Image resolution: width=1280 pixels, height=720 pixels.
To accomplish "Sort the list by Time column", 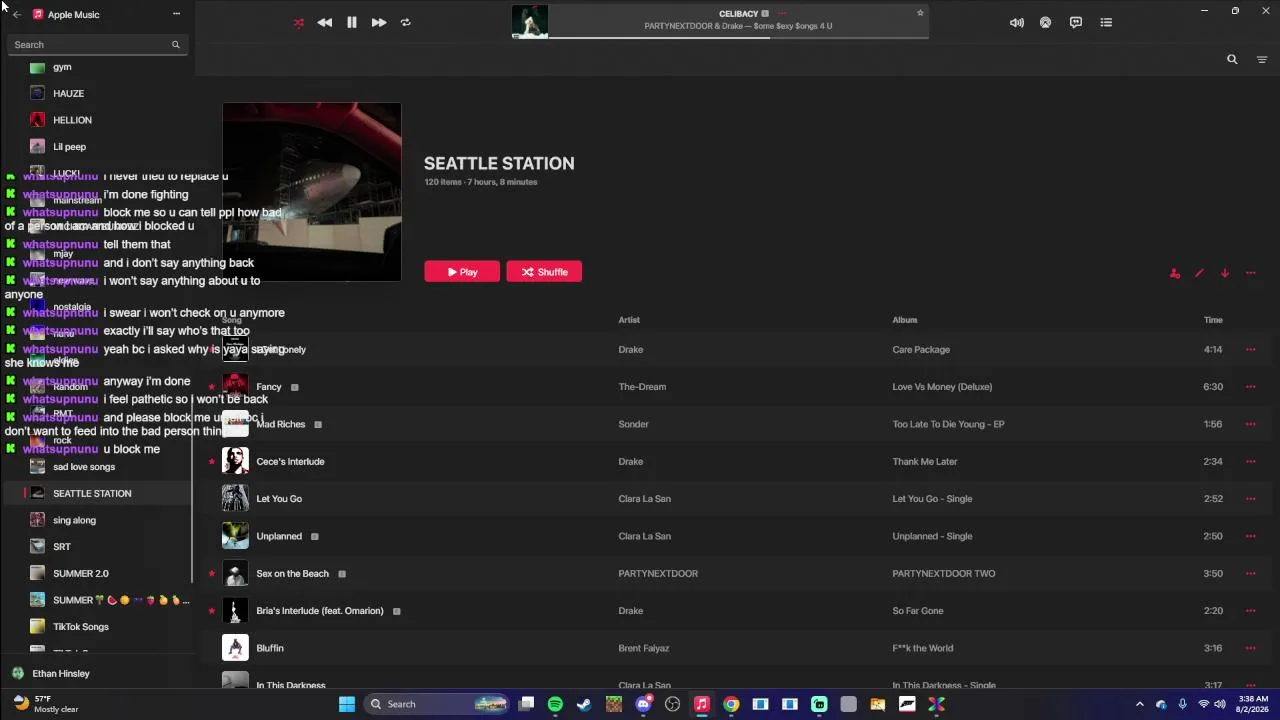I will pos(1213,320).
